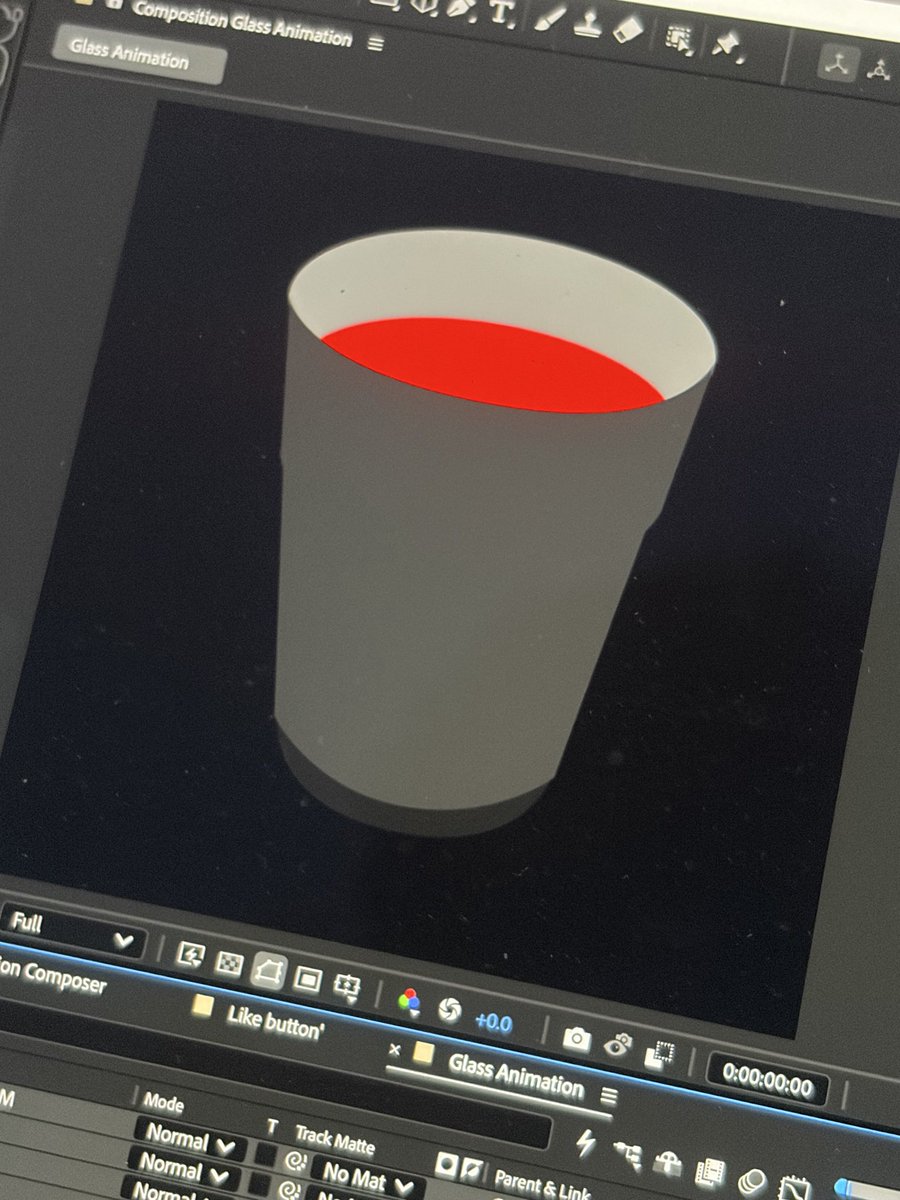Enable the Region of Interest
The height and width of the screenshot is (1200, 900).
[308, 979]
